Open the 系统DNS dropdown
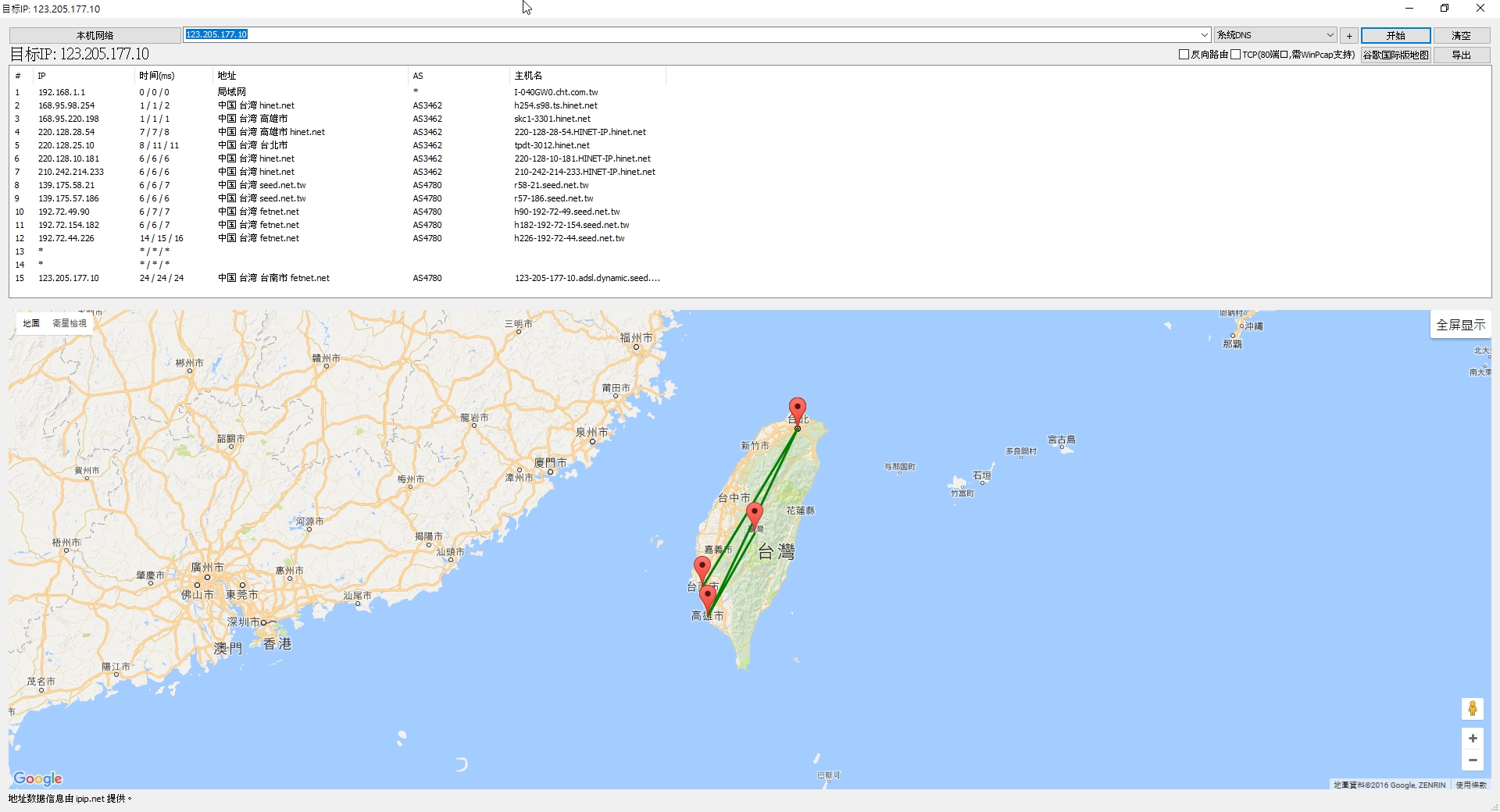The width and height of the screenshot is (1500, 812). (1275, 35)
